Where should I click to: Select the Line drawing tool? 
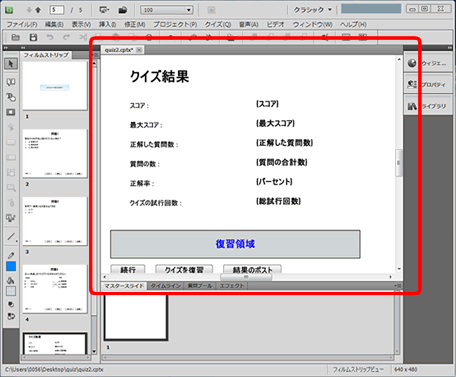pyautogui.click(x=11, y=237)
